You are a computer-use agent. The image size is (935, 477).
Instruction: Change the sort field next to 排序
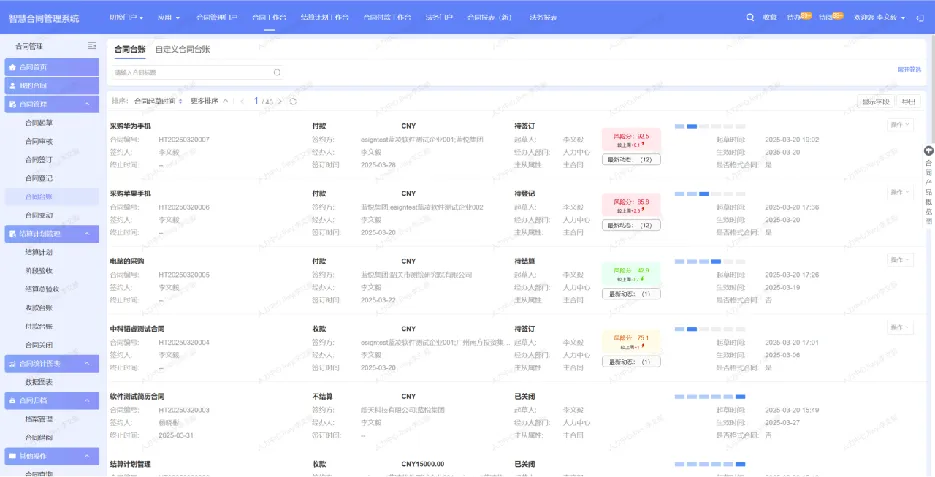click(x=159, y=101)
